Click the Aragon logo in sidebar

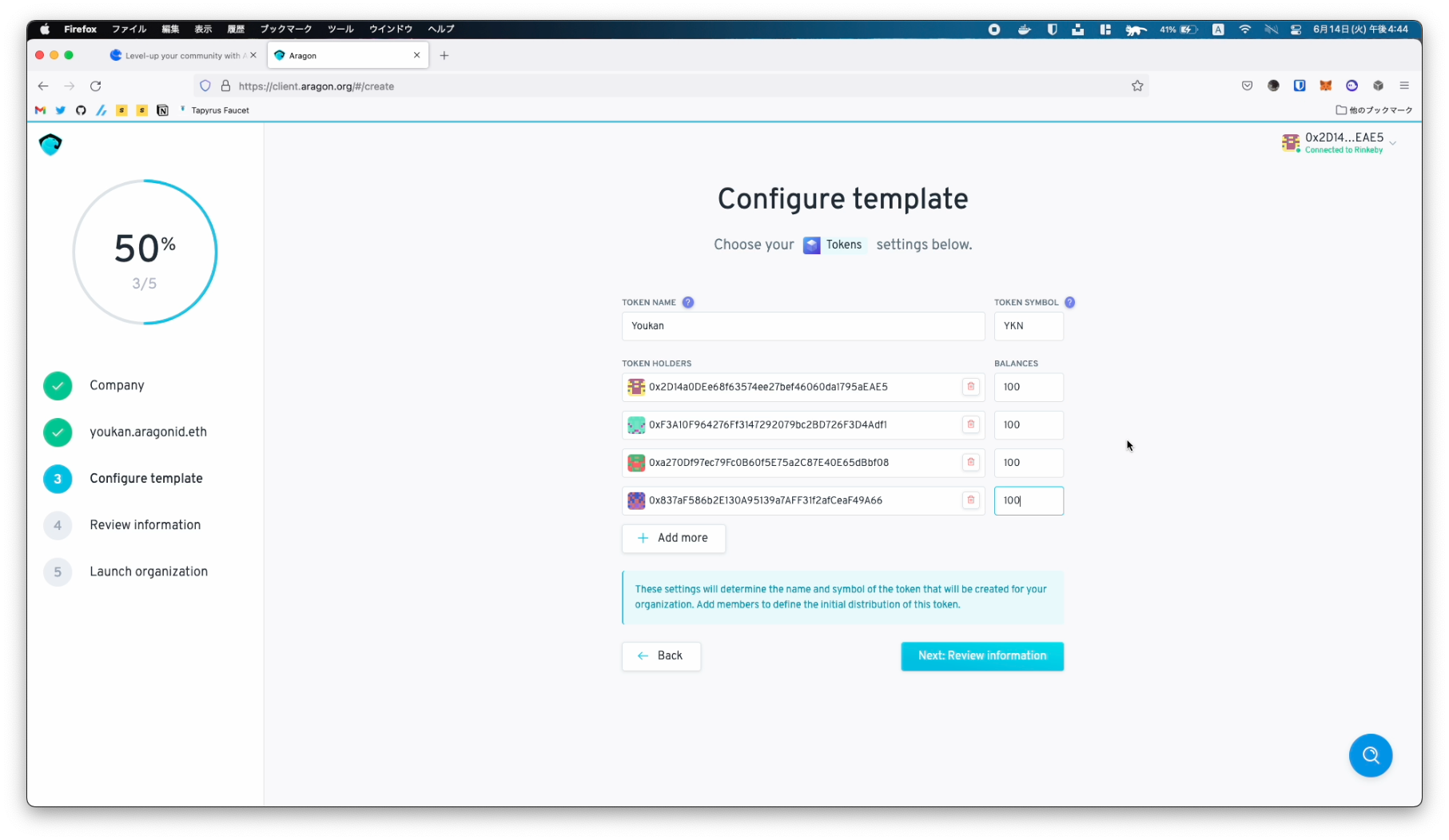(50, 145)
